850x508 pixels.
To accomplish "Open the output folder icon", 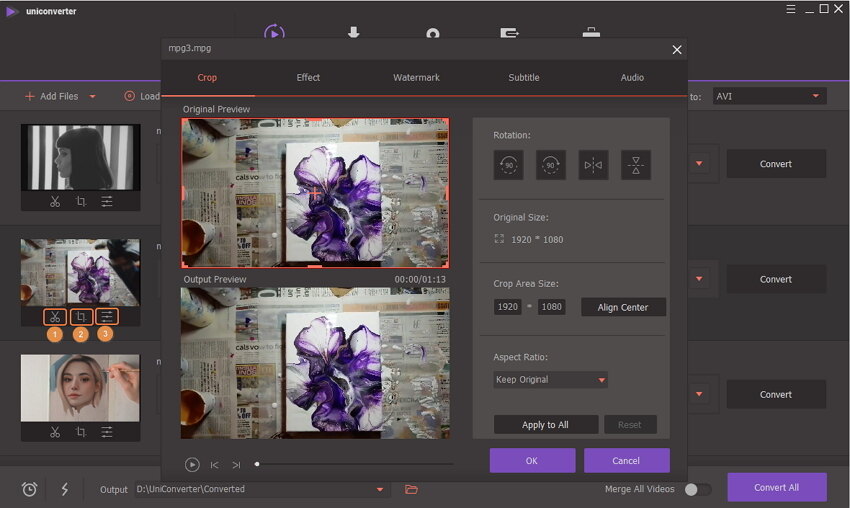I will (x=411, y=489).
